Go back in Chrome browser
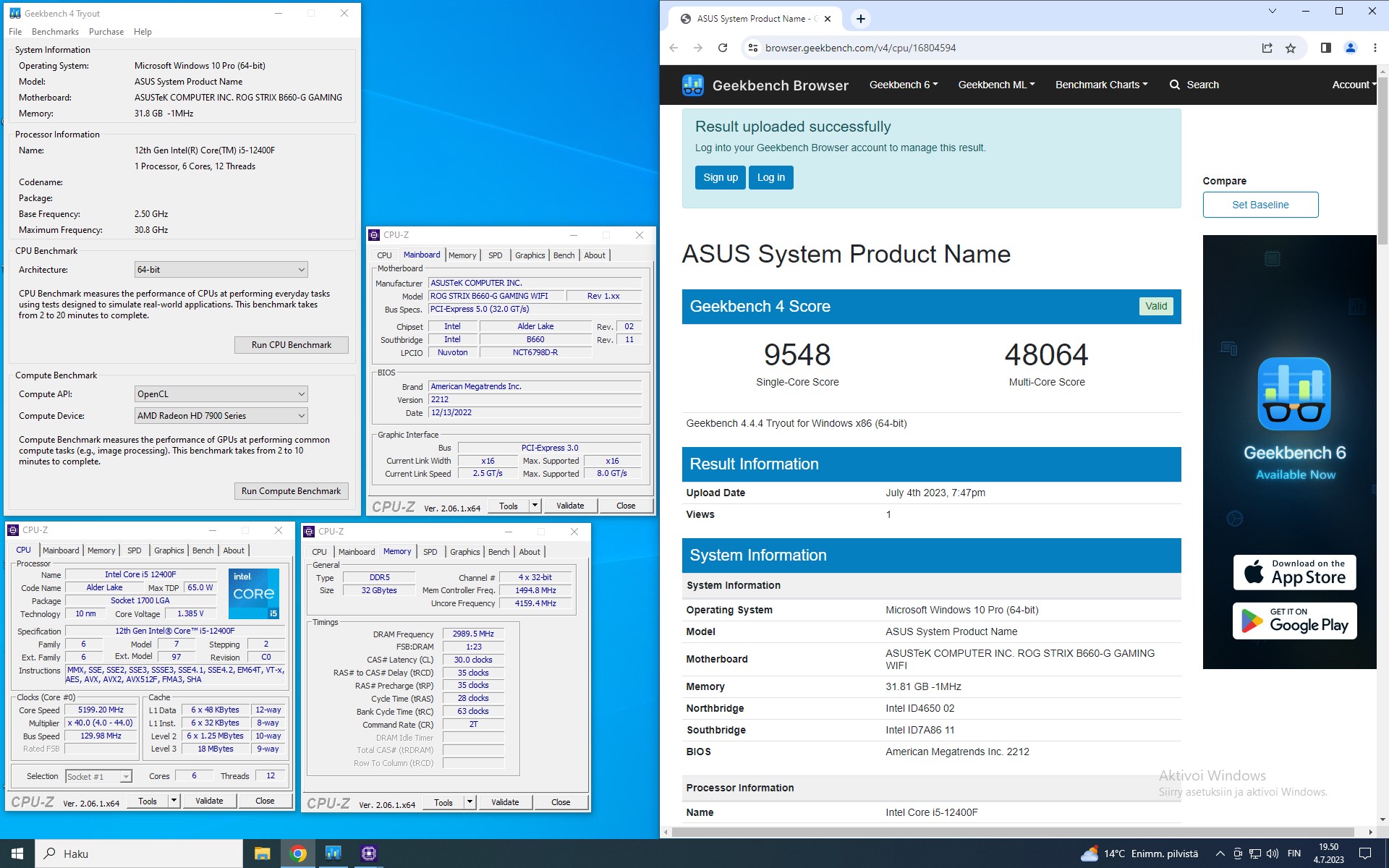Viewport: 1389px width, 868px height. click(674, 48)
